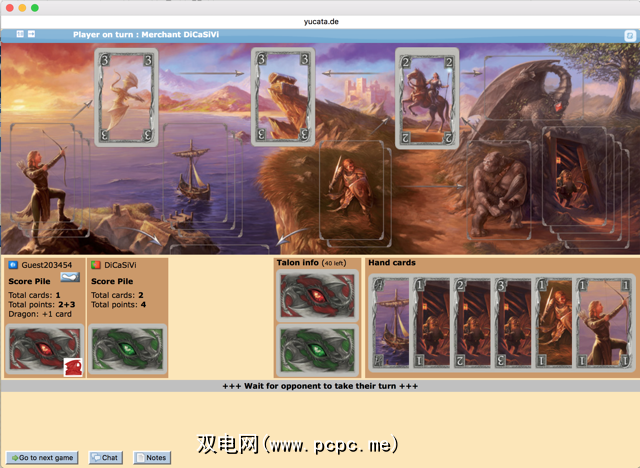Click the yellow macOS minimize button
This screenshot has width=640, height=468.
tap(22, 8)
